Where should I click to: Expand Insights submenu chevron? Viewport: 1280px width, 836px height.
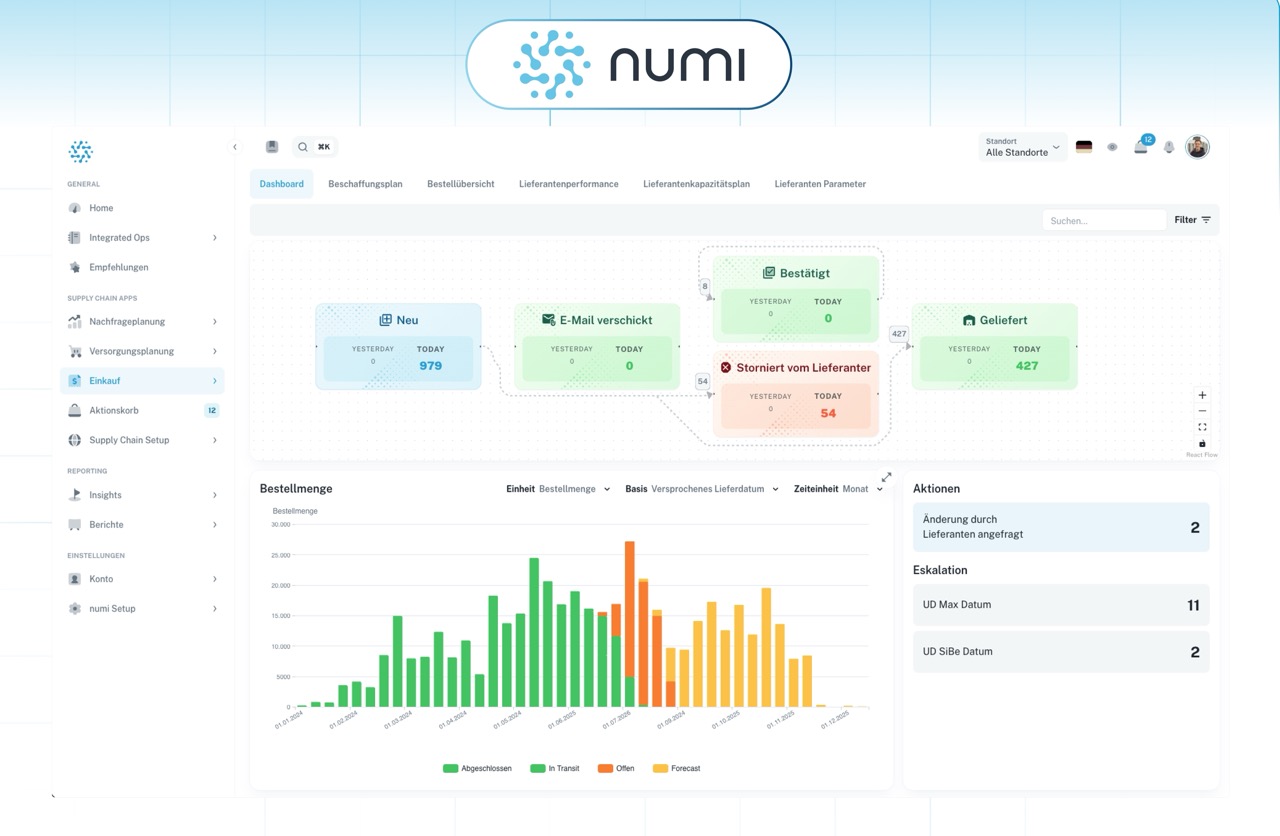pos(215,495)
